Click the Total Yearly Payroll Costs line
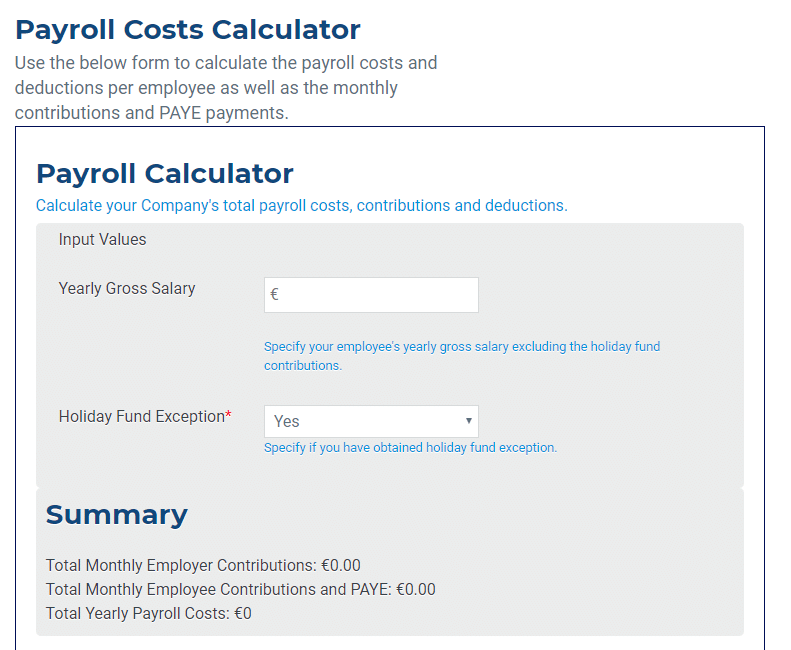This screenshot has width=791, height=650. (x=149, y=613)
